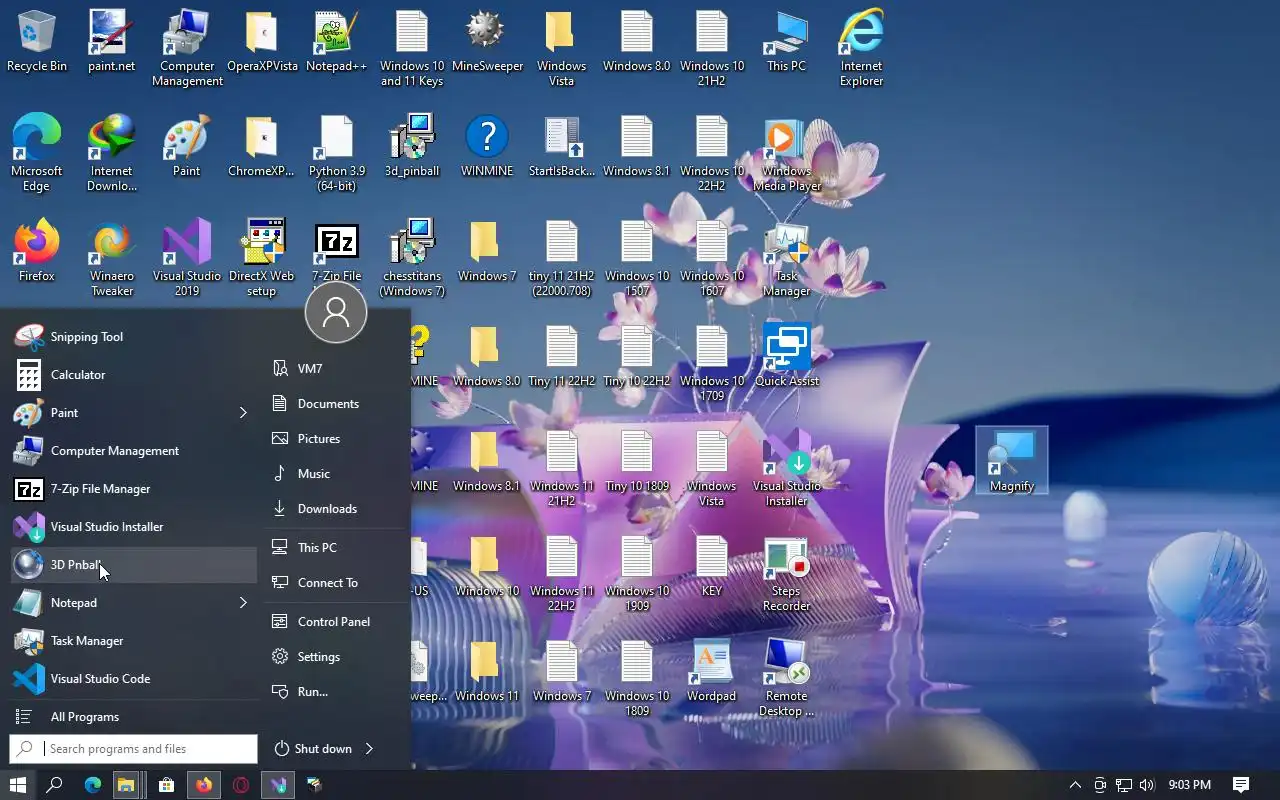Open Computer Management desktop shortcut
Viewport: 1280px width, 800px height.
187,49
